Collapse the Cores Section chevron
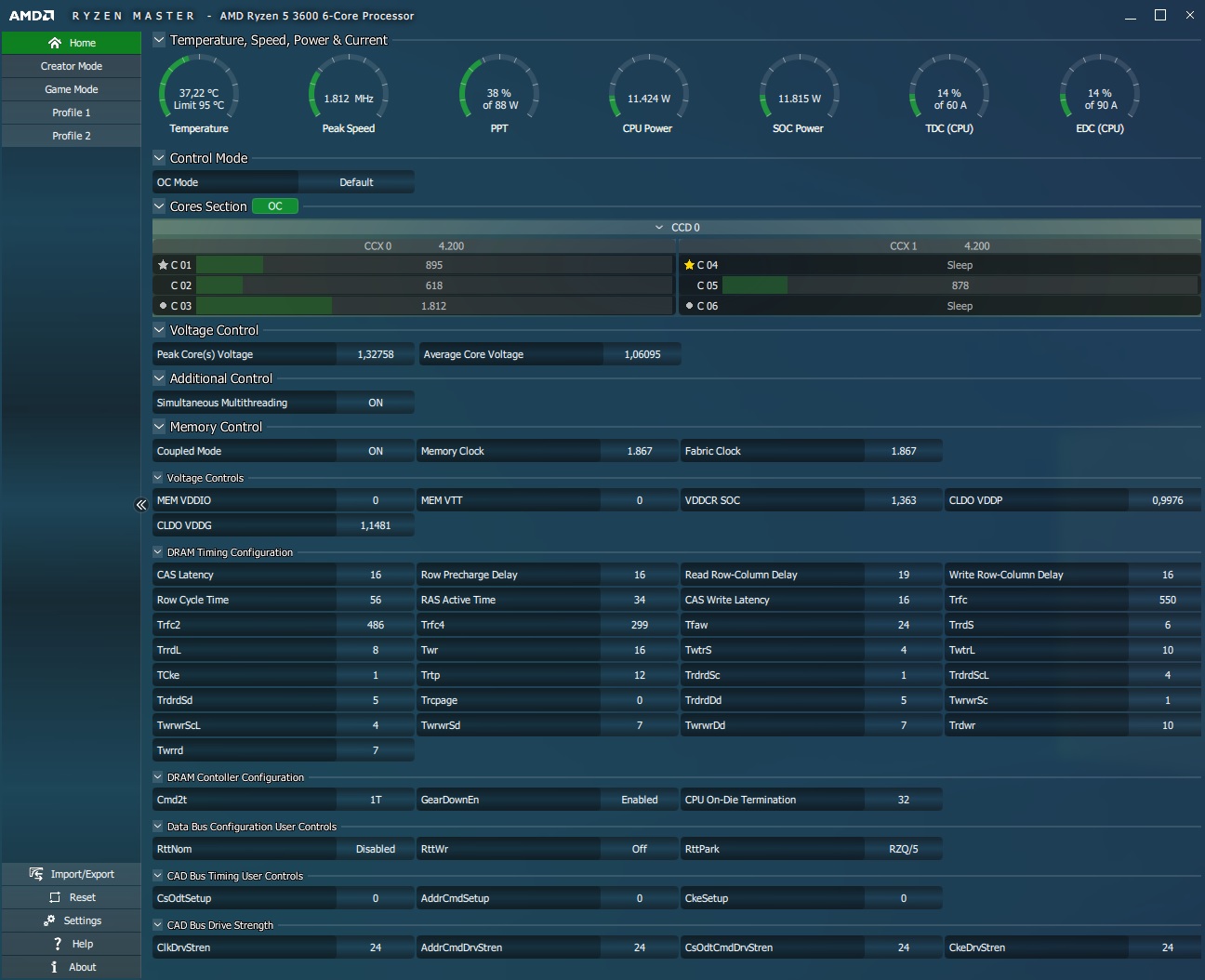Viewport: 1205px width, 980px height. coord(159,206)
